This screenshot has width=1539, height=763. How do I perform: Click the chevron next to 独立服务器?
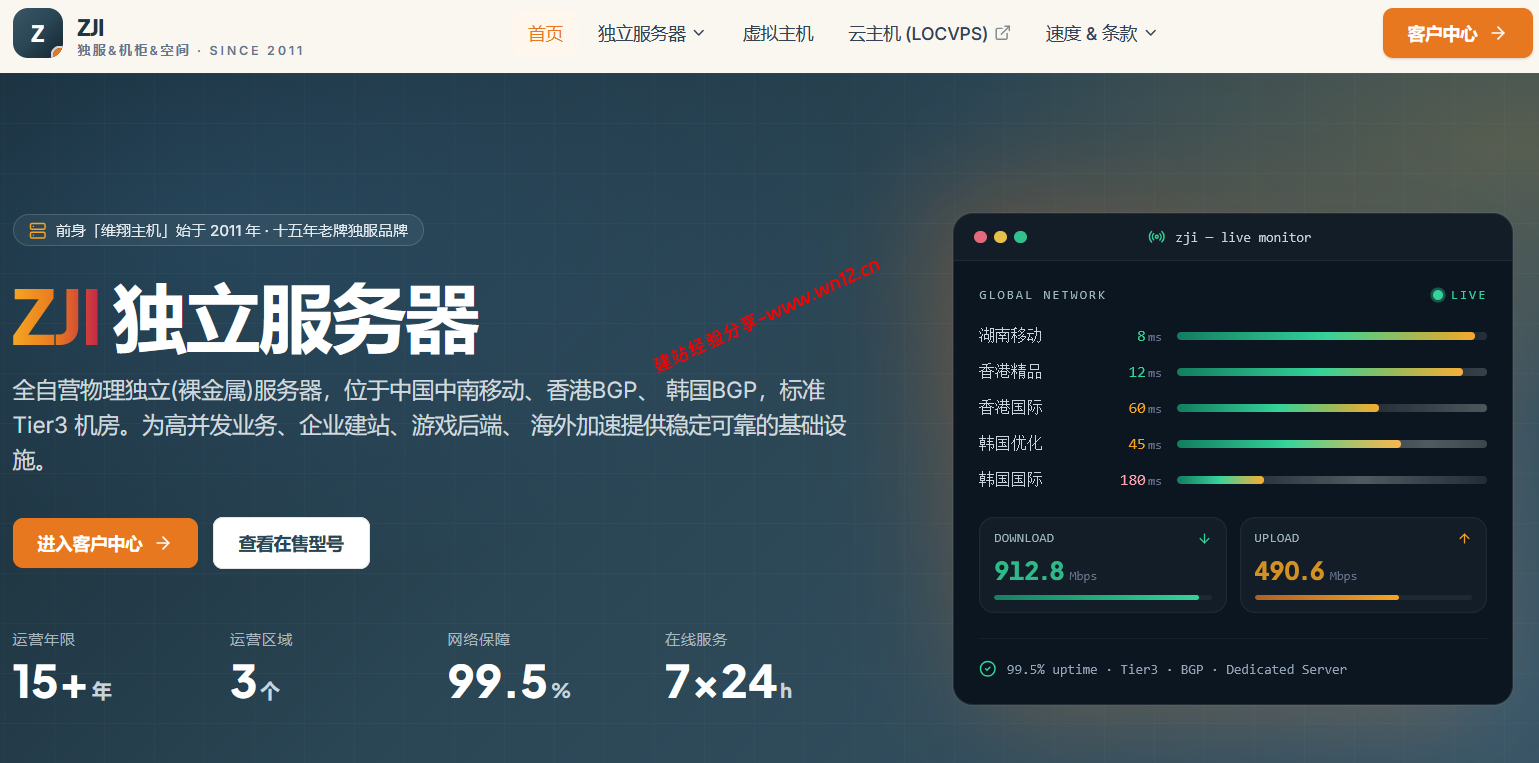pyautogui.click(x=699, y=33)
